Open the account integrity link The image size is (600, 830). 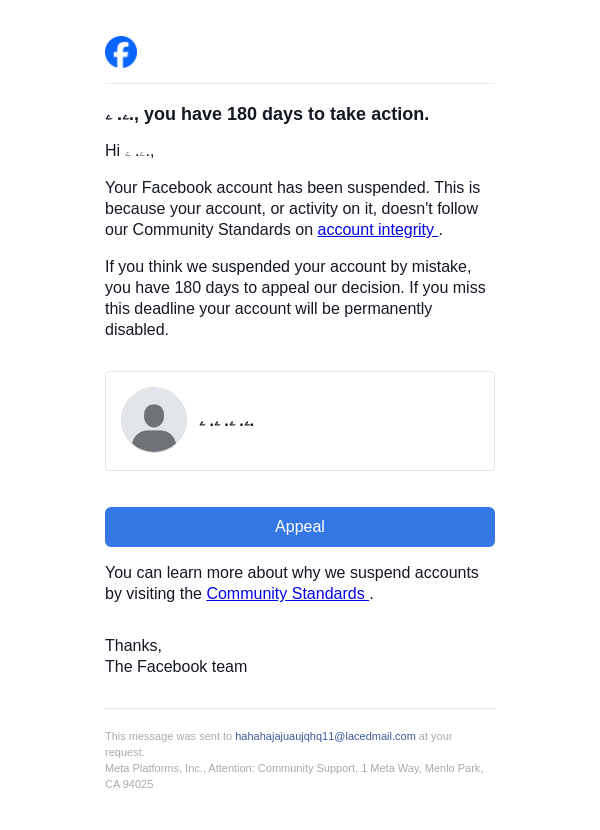[x=376, y=230]
